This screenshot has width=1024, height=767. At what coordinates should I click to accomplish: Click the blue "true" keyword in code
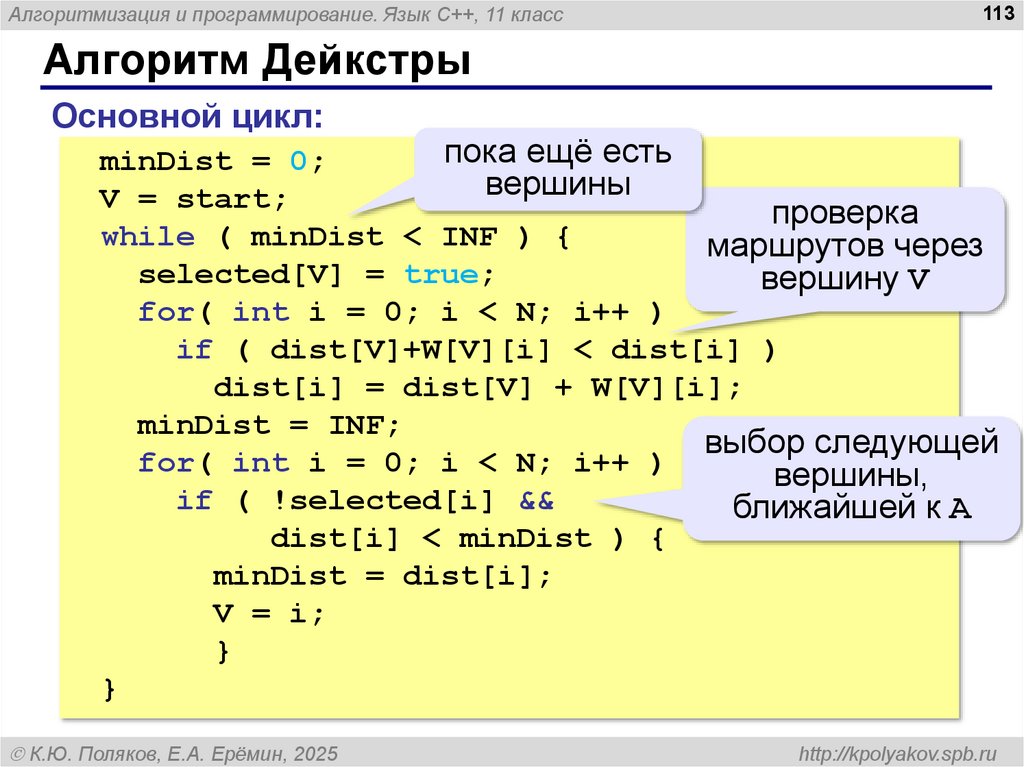442,275
